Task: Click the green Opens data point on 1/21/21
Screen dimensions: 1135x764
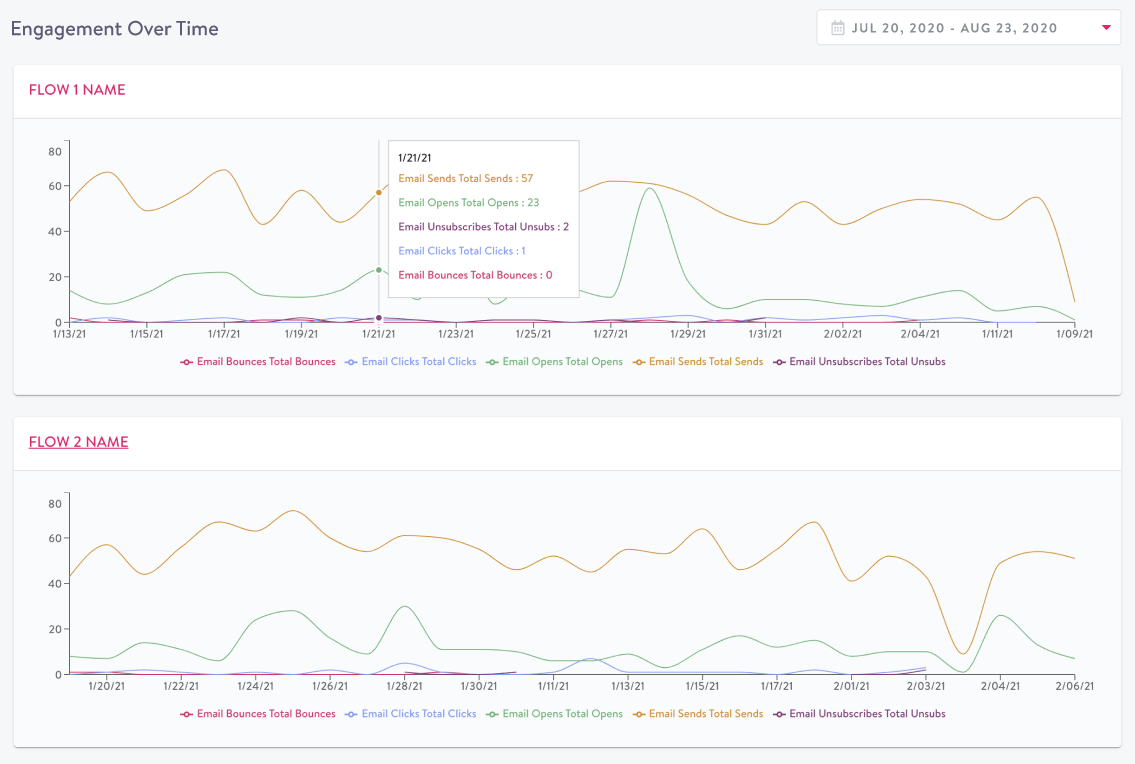Action: [x=379, y=270]
